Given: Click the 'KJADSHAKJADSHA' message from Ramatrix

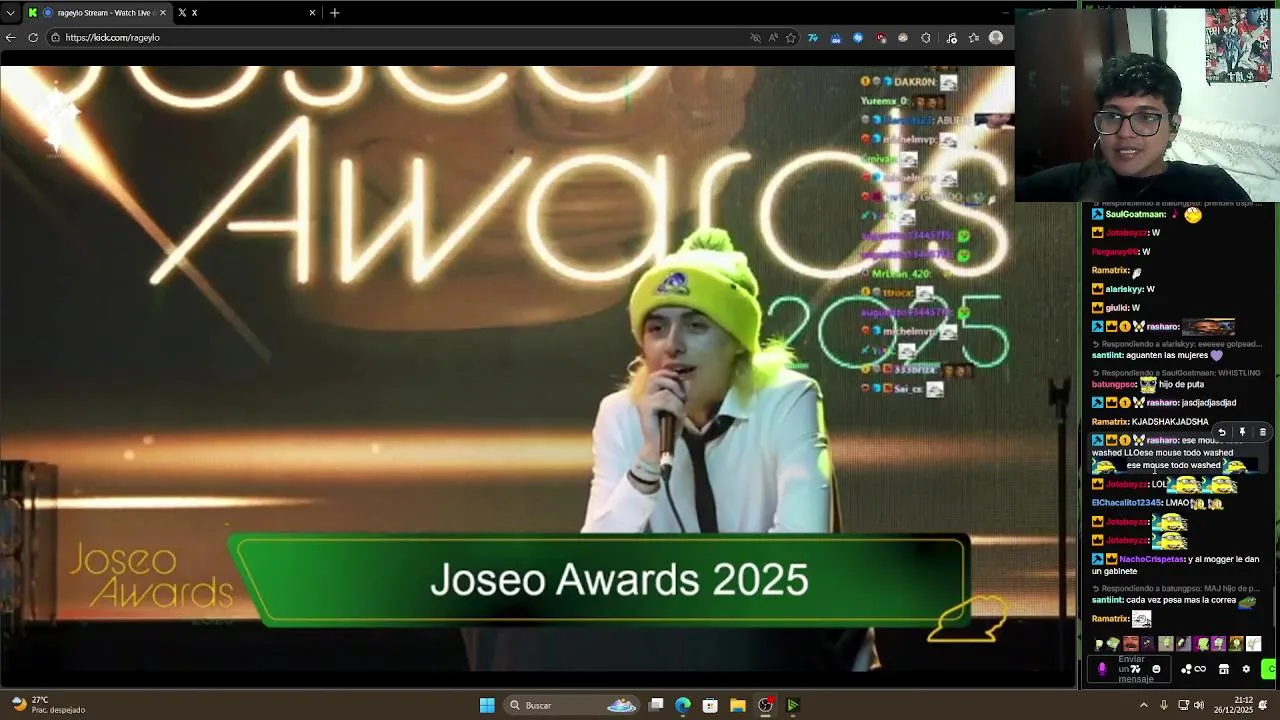Looking at the screenshot, I should [x=1171, y=422].
